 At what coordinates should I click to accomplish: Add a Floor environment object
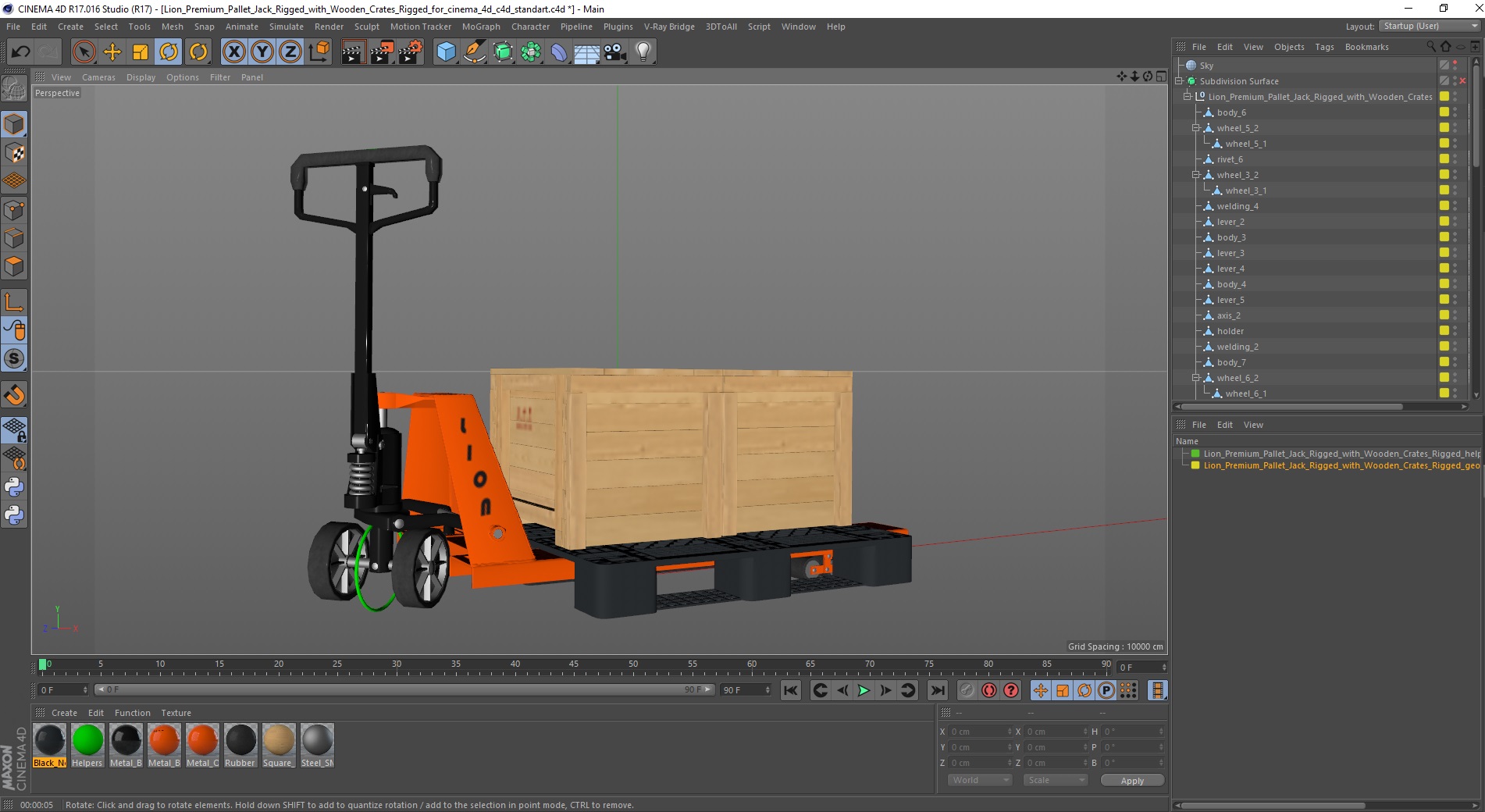pos(587,52)
